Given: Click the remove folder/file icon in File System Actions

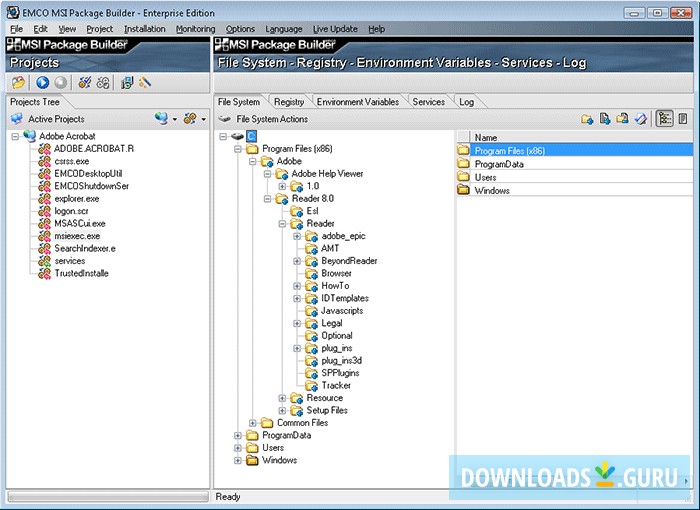Looking at the screenshot, I should tap(622, 119).
